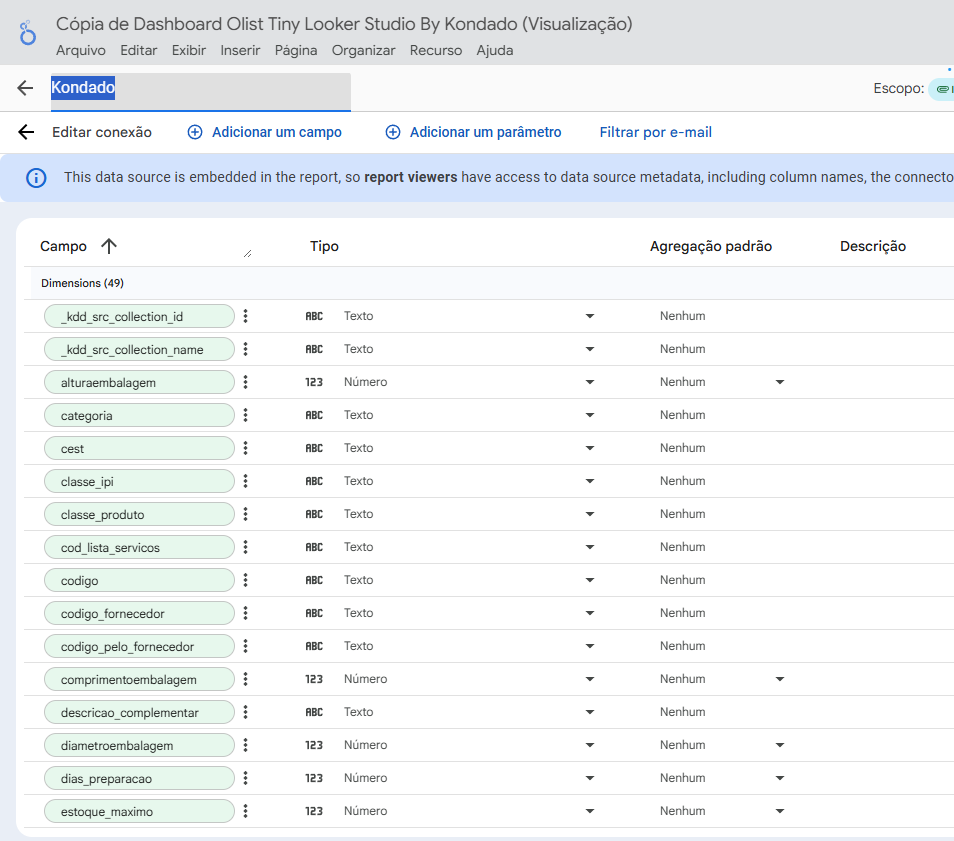Image resolution: width=954 pixels, height=841 pixels.
Task: Expand aggregation dropdown for comprimentoembalagem
Action: (x=779, y=679)
